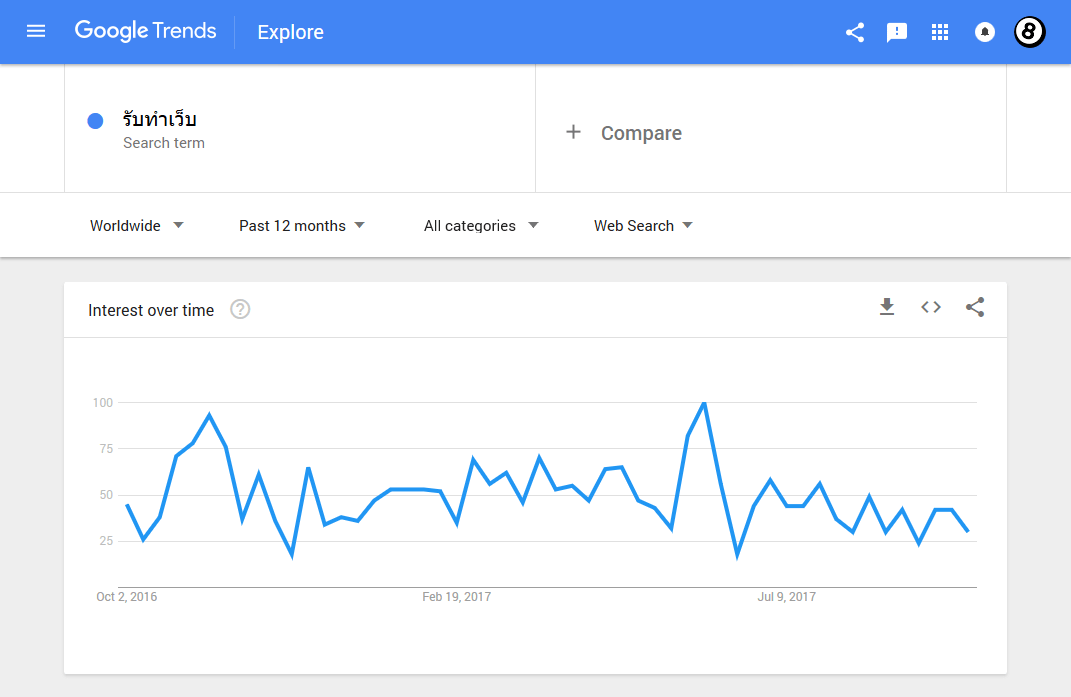1071x697 pixels.
Task: Click the highest peak on trend line
Action: (704, 403)
